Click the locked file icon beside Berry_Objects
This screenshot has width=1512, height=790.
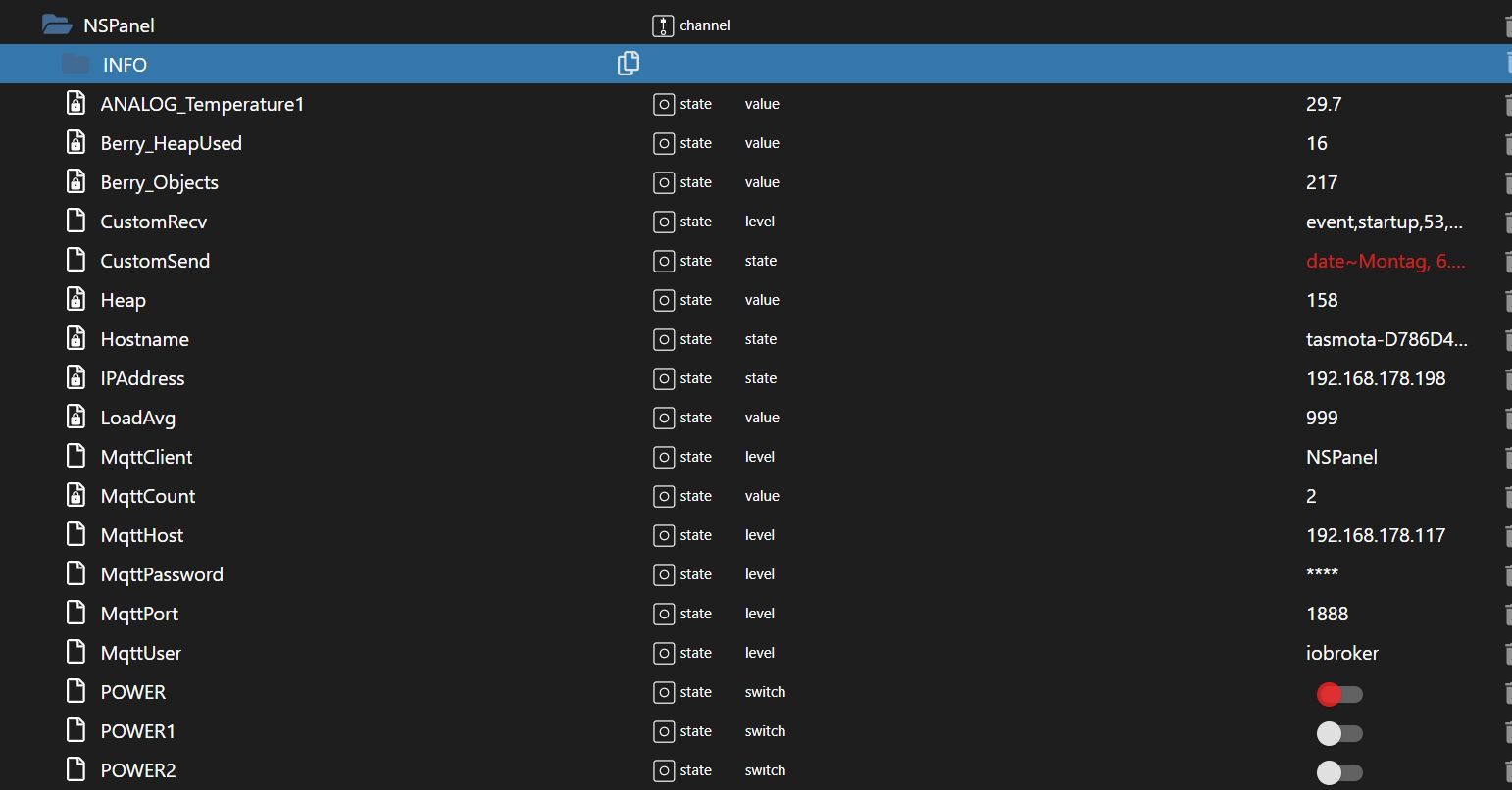(76, 181)
